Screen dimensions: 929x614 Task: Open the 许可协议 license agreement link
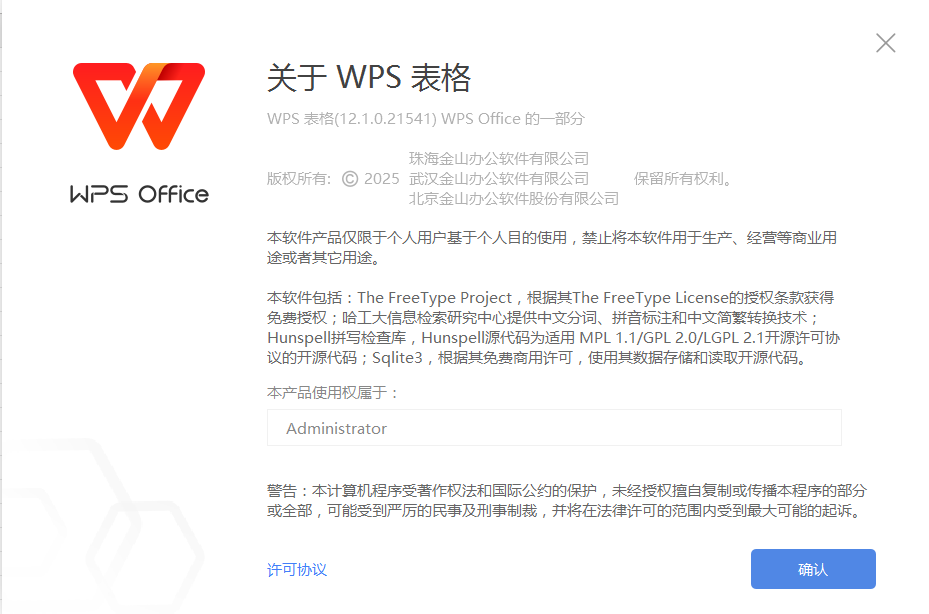[x=297, y=570]
